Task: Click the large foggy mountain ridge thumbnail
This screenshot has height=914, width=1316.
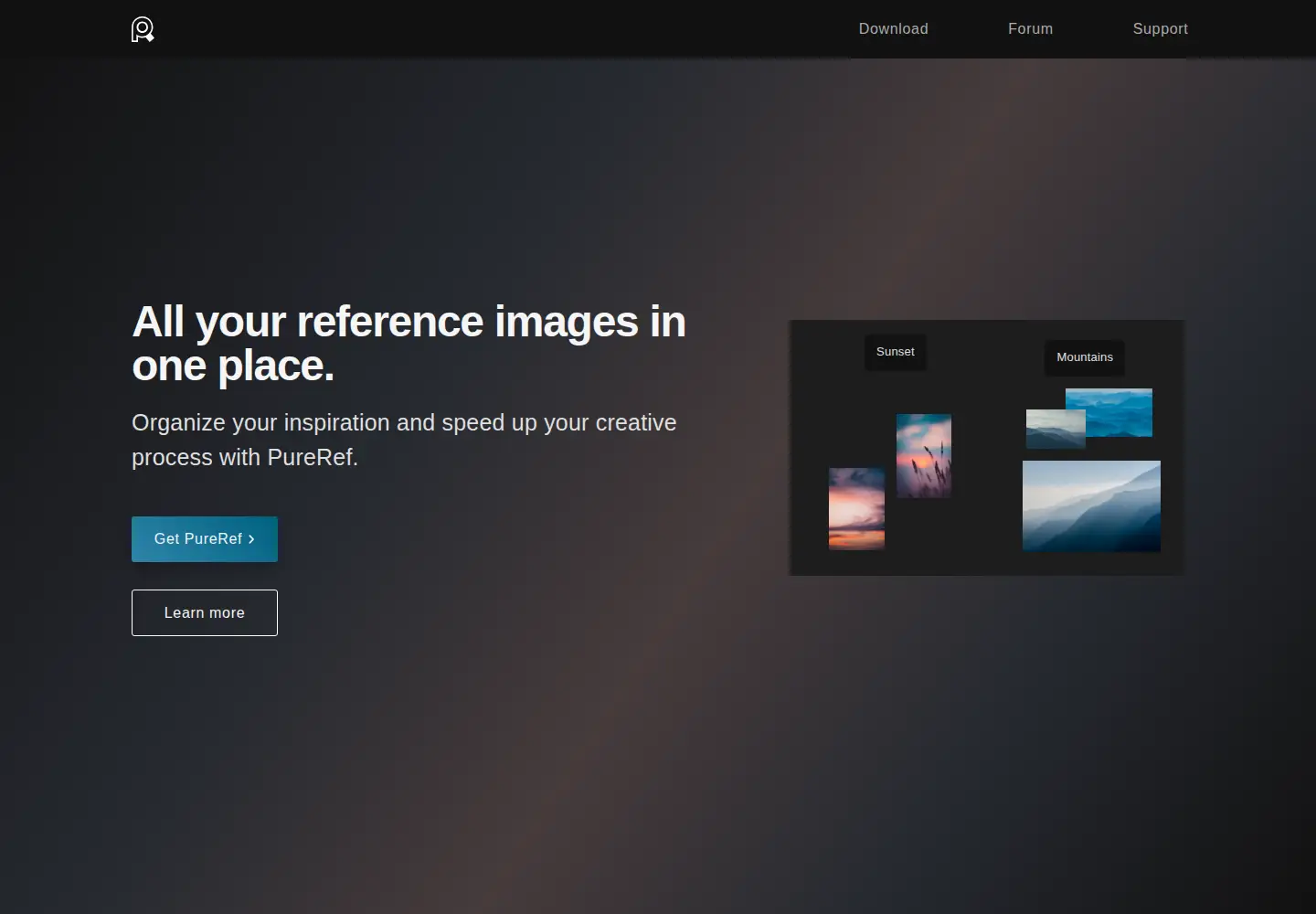Action: tap(1091, 506)
